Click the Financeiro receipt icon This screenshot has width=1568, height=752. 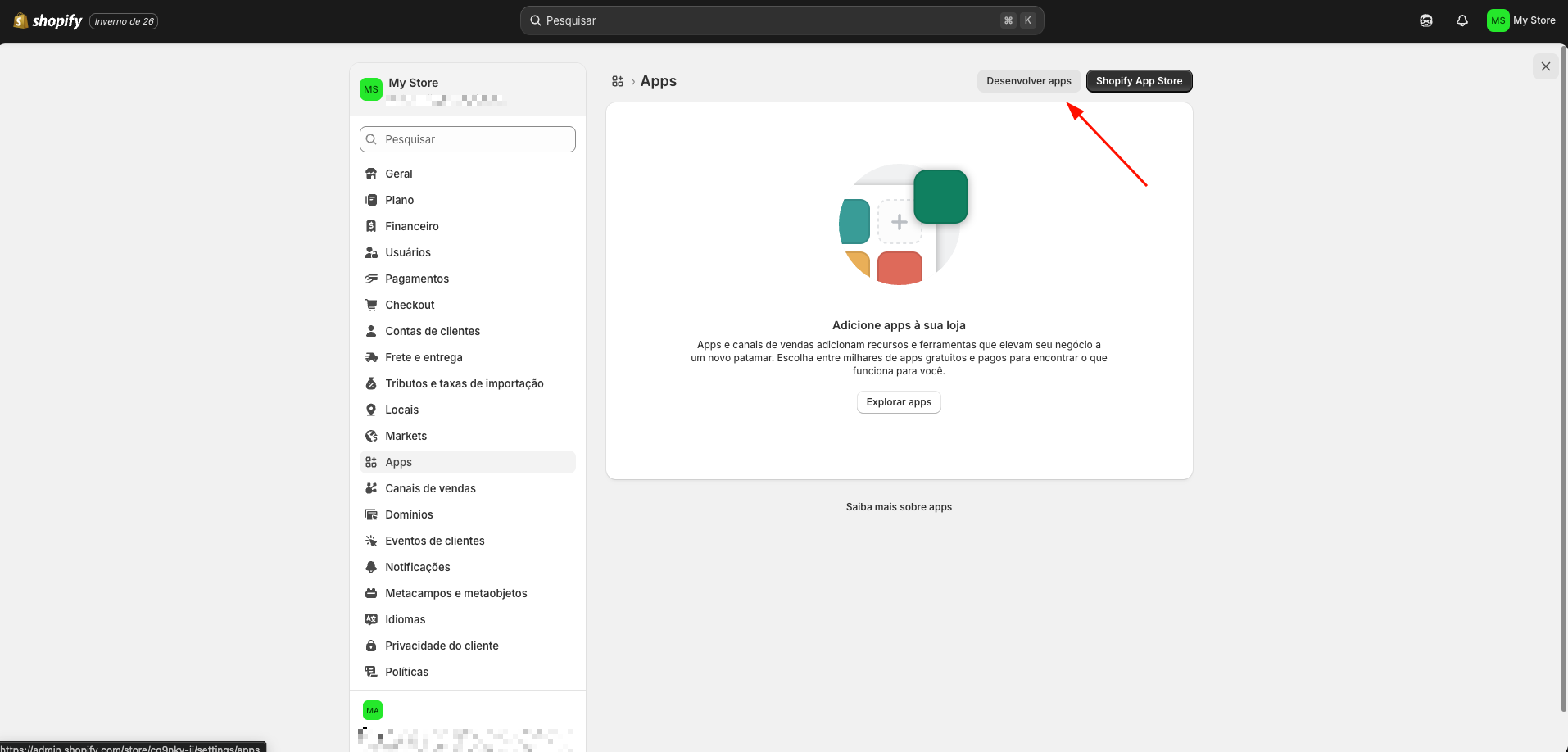[371, 226]
